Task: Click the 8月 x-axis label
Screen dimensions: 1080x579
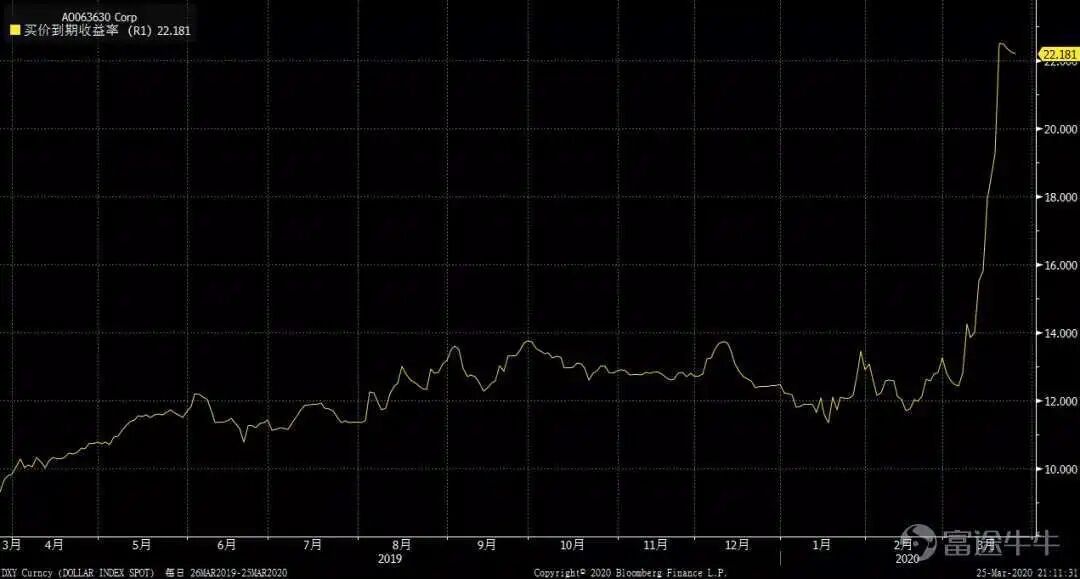Action: tap(402, 545)
